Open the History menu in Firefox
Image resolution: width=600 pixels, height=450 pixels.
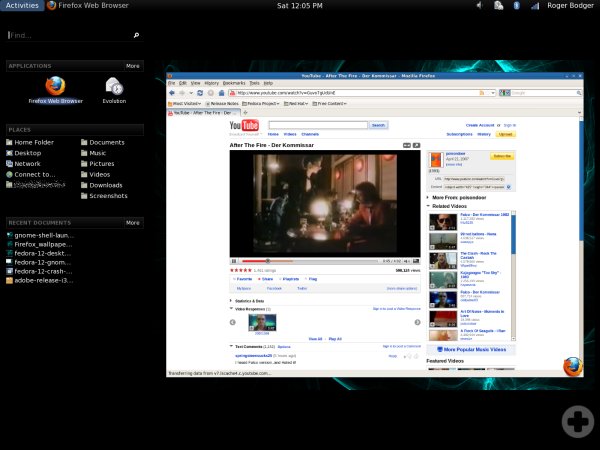tap(211, 83)
